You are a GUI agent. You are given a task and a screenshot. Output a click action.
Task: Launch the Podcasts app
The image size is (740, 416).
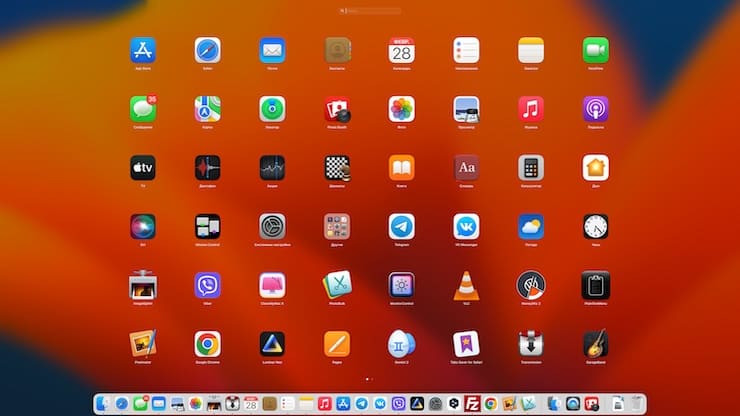coord(596,109)
